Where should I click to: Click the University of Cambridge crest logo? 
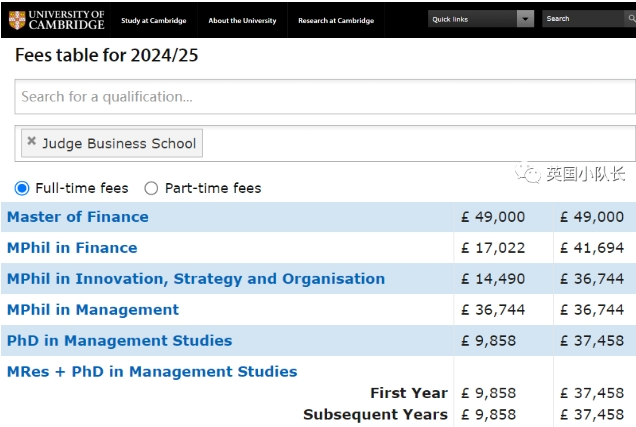point(17,19)
